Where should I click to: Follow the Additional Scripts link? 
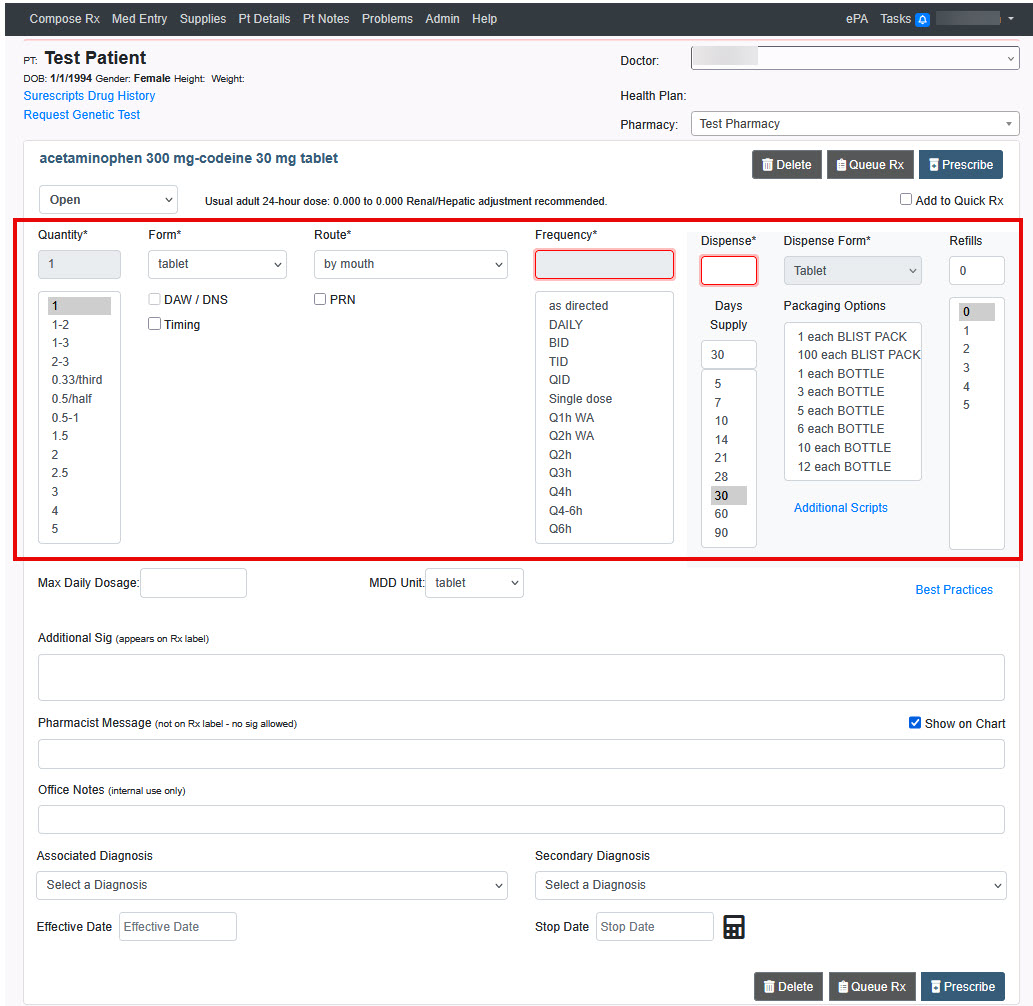(x=840, y=508)
